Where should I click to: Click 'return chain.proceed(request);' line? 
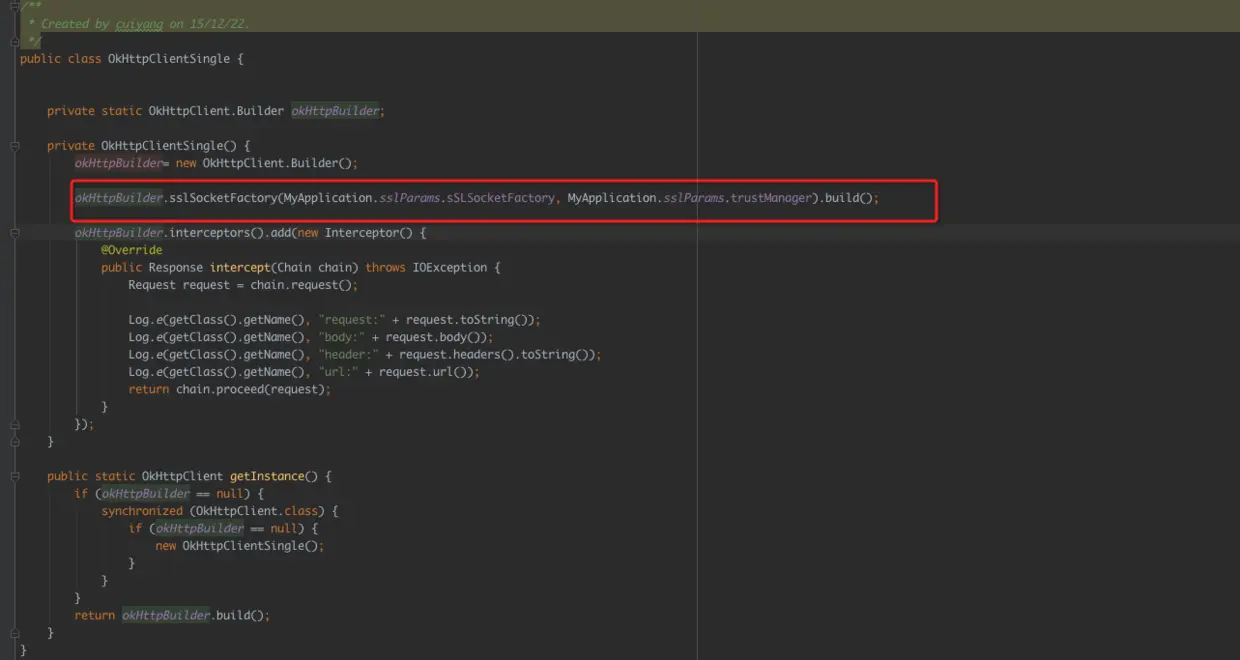(x=229, y=389)
